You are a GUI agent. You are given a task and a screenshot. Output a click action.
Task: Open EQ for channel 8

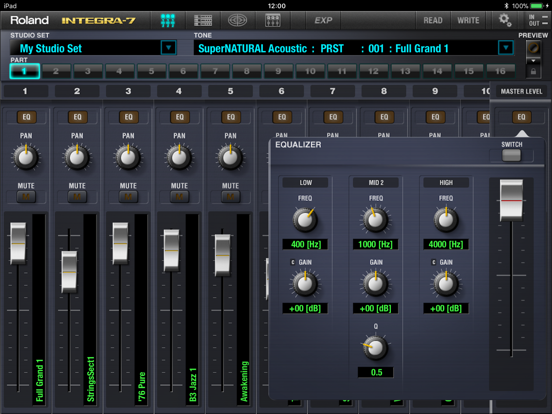point(384,117)
